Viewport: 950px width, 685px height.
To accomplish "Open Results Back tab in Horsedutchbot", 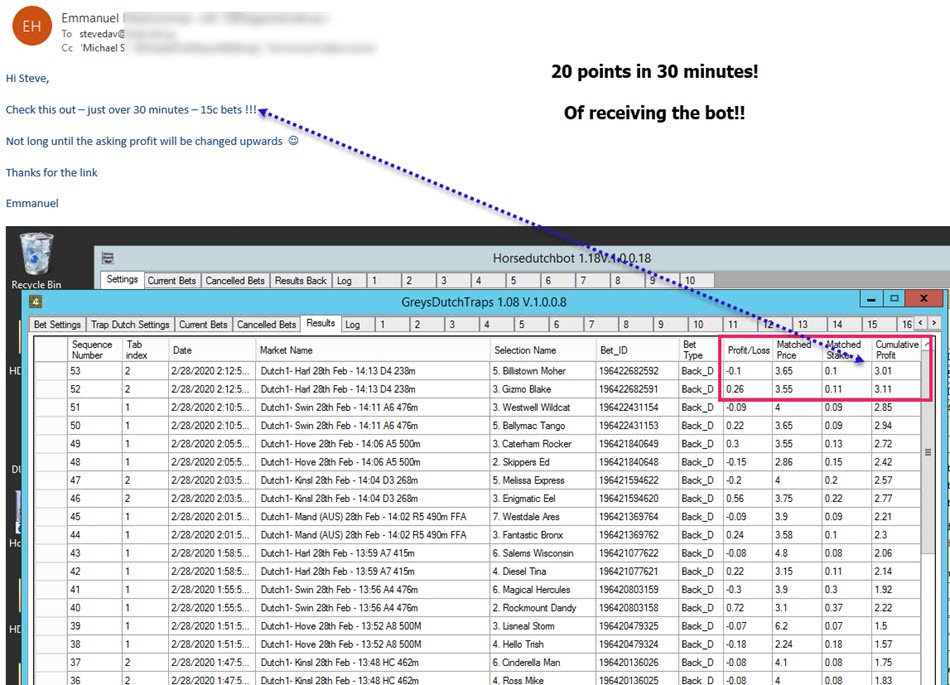I will click(x=302, y=281).
